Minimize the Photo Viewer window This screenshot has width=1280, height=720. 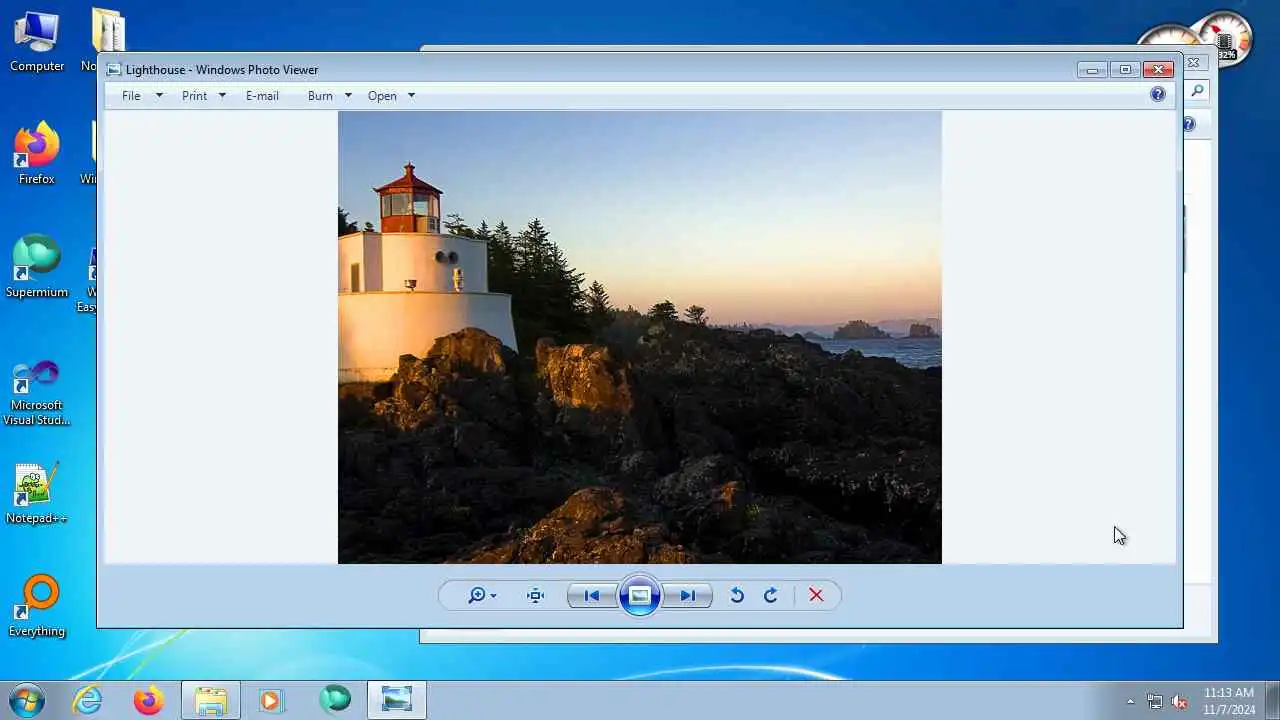[x=1092, y=69]
